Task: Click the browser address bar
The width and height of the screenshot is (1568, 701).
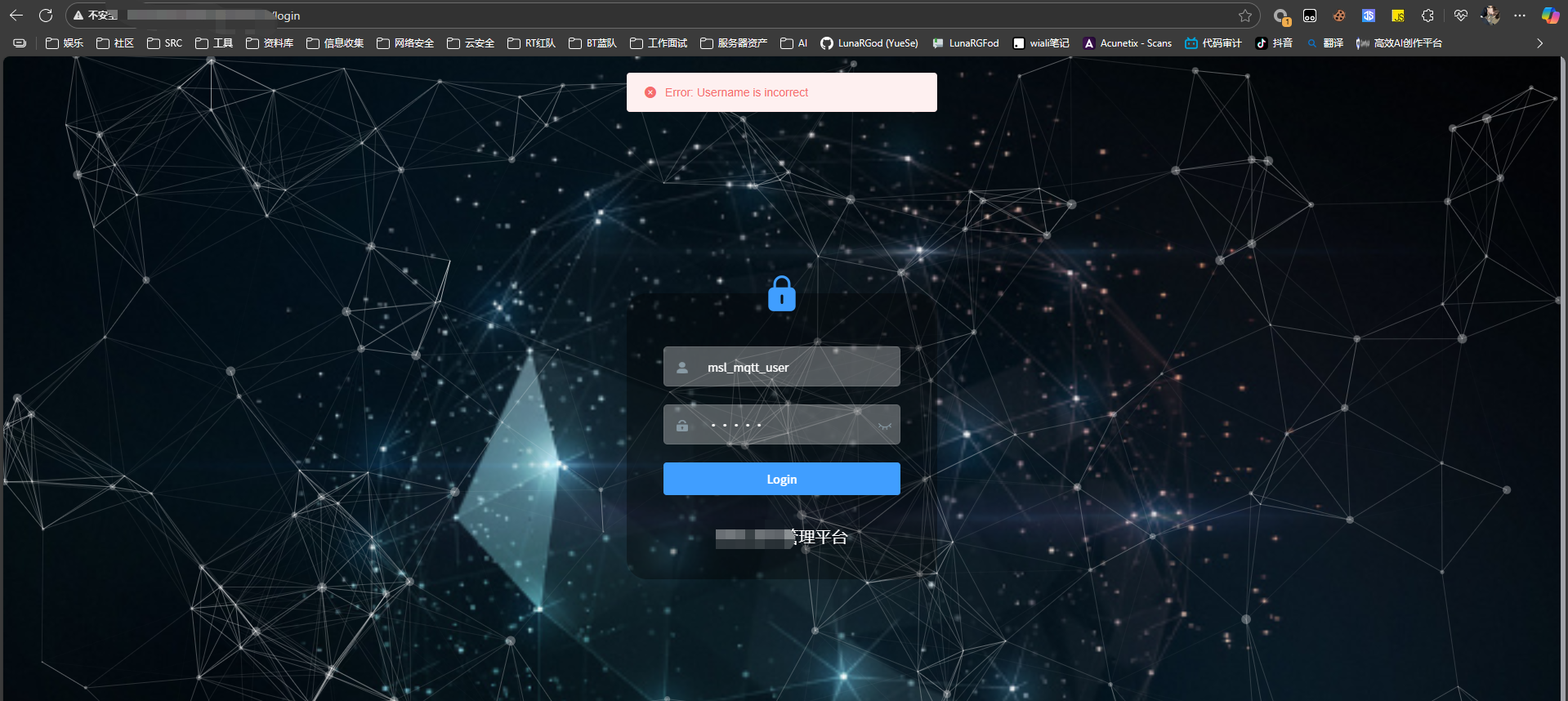Action: pyautogui.click(x=662, y=16)
